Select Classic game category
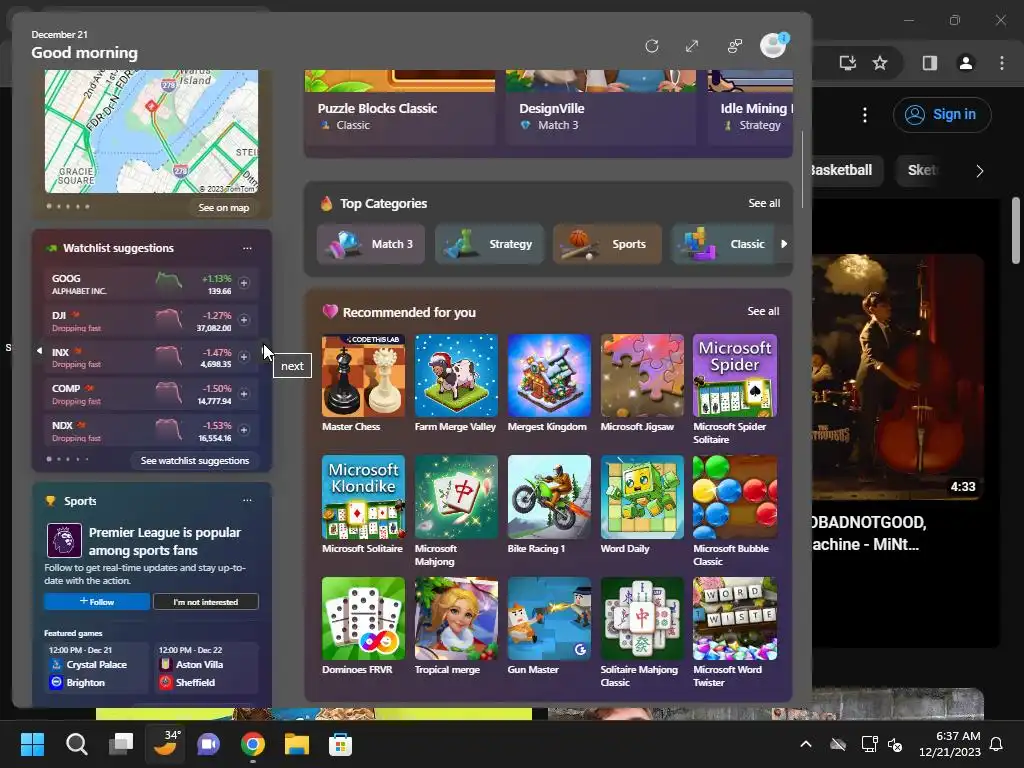 pos(724,244)
